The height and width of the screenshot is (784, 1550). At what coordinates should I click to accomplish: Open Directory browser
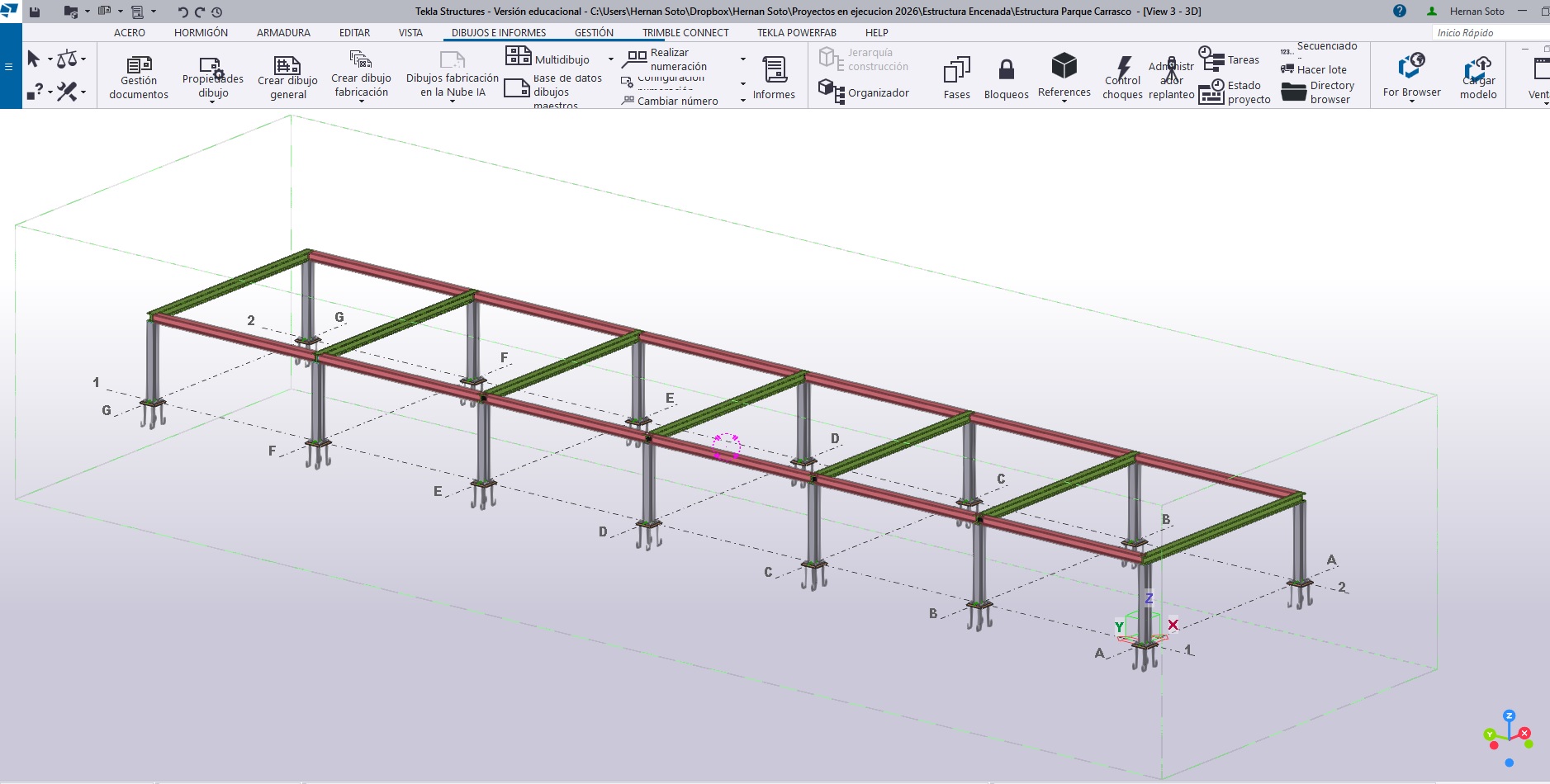pos(1318,92)
